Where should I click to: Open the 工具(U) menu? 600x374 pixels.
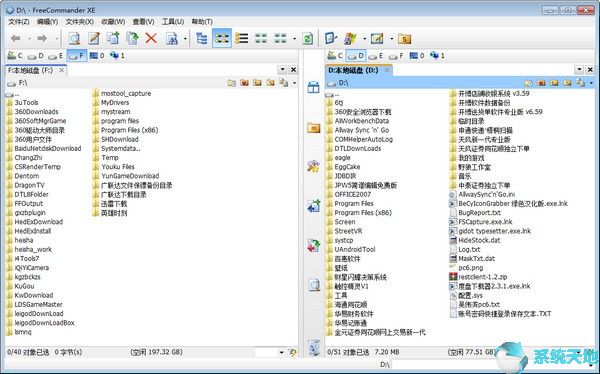pyautogui.click(x=173, y=22)
